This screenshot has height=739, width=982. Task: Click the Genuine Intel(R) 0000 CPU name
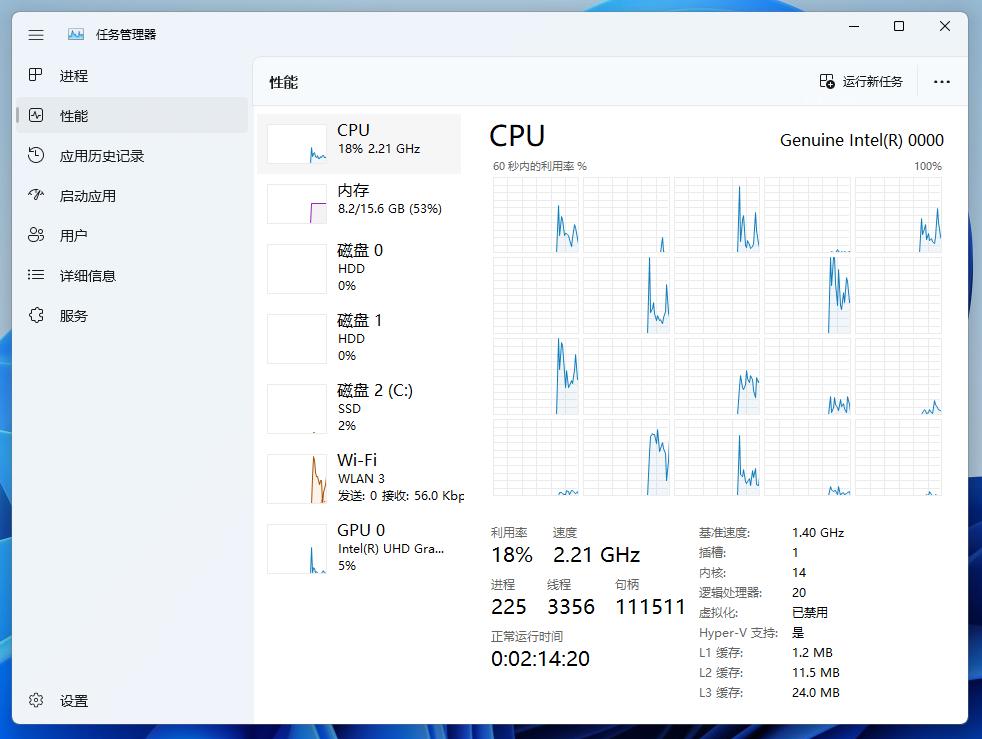[x=862, y=140]
